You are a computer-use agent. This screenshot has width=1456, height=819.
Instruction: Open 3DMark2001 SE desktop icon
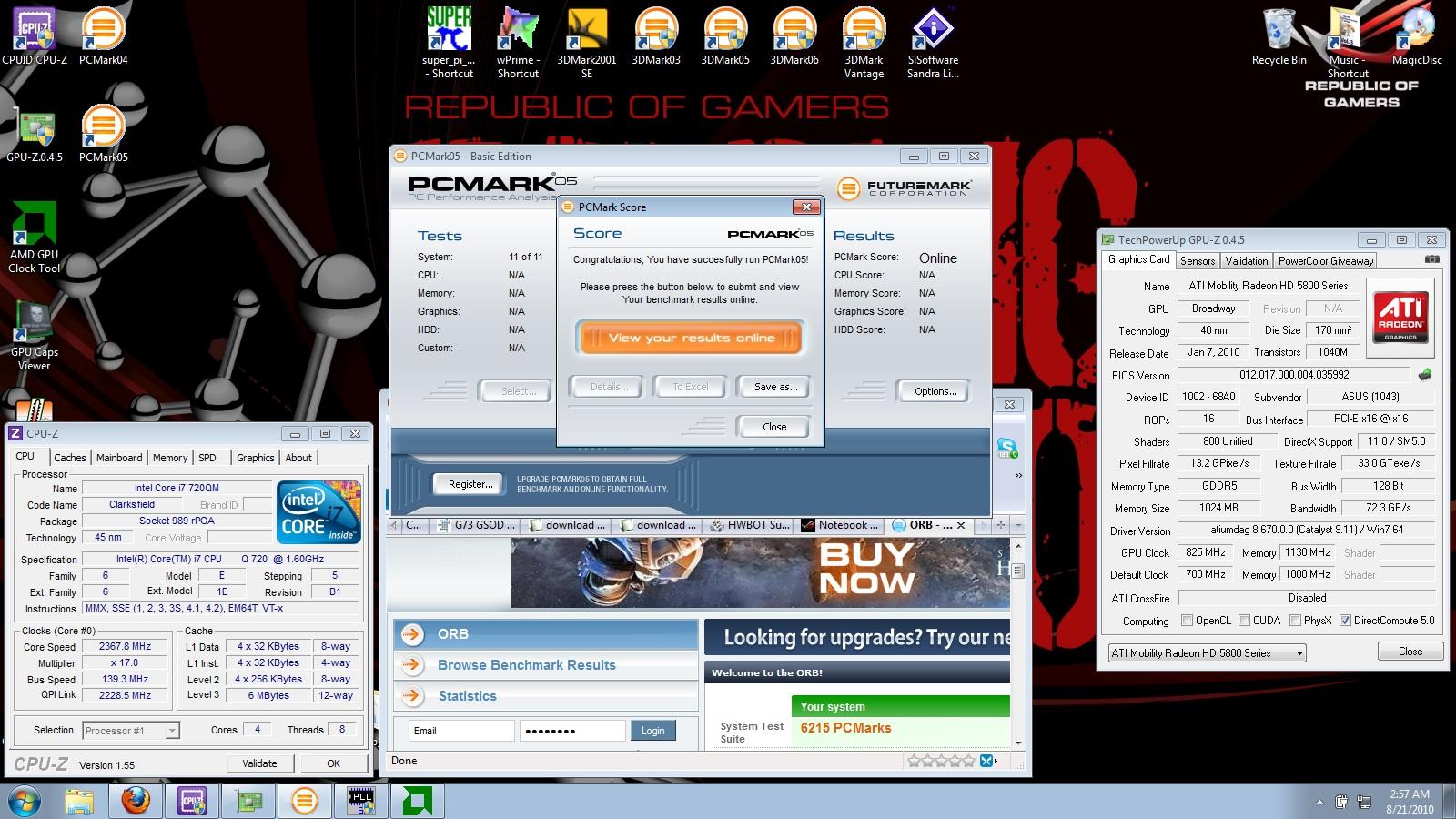(x=587, y=42)
